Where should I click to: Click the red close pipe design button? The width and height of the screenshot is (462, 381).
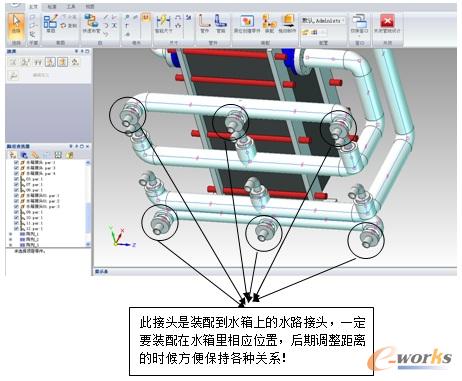tap(387, 23)
